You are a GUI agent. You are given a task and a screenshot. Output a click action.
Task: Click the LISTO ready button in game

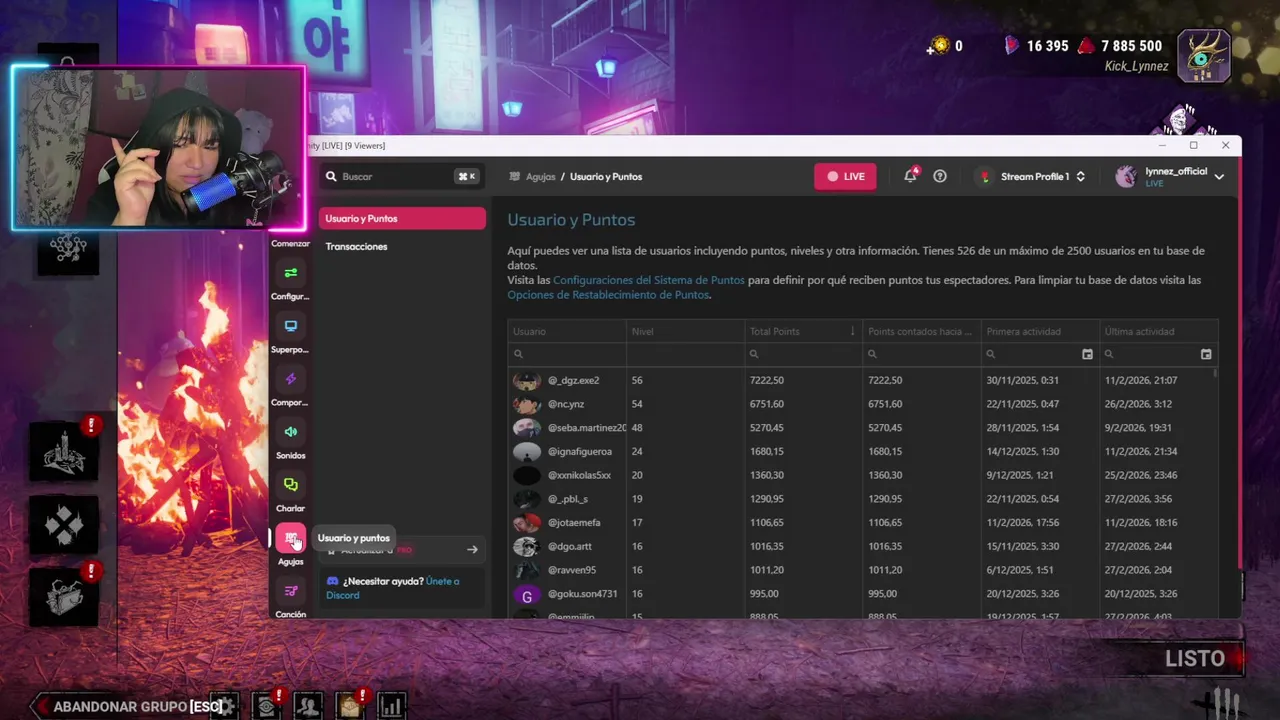1194,659
